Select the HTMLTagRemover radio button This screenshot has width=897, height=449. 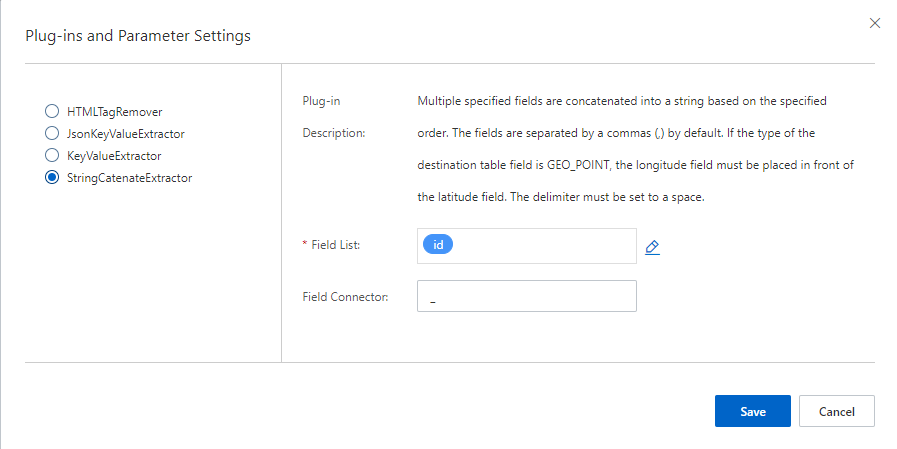52,112
